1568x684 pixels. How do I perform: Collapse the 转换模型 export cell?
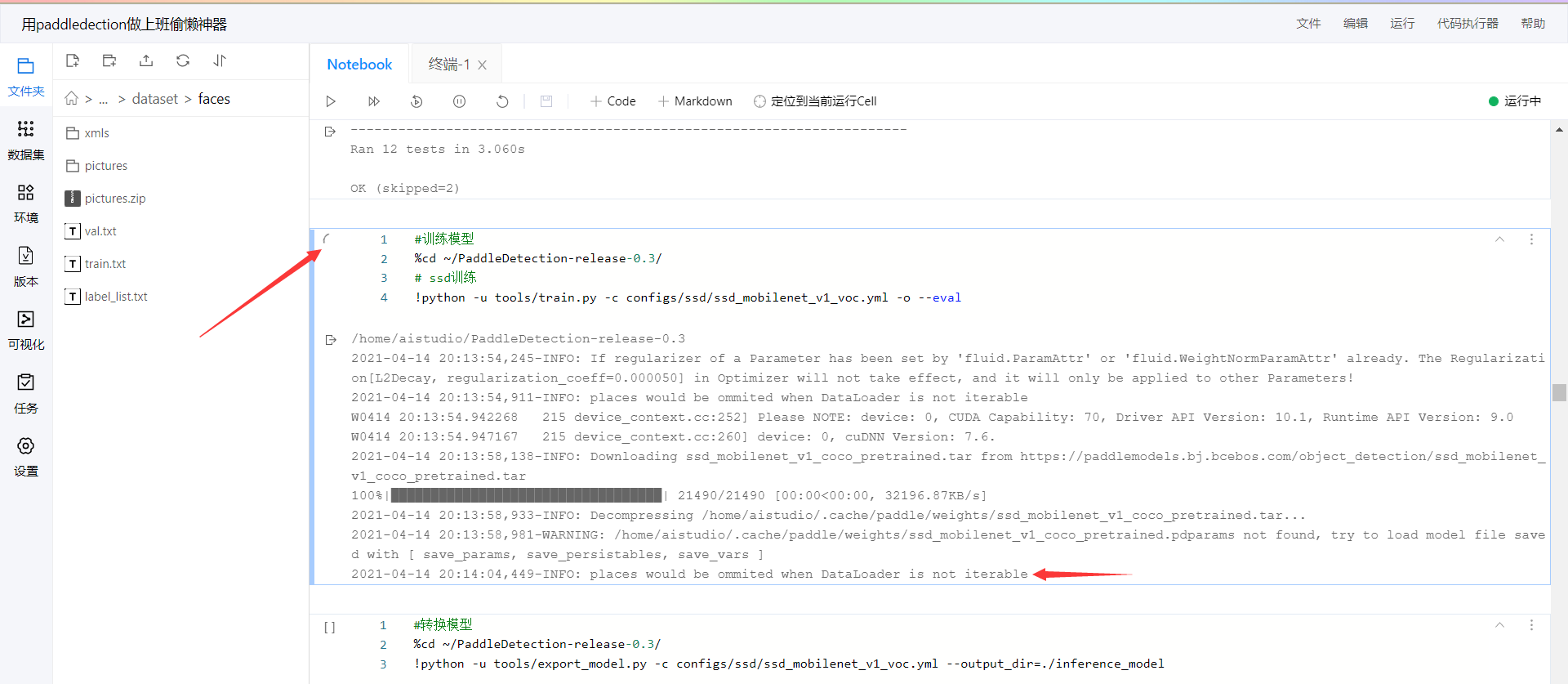pos(1499,625)
